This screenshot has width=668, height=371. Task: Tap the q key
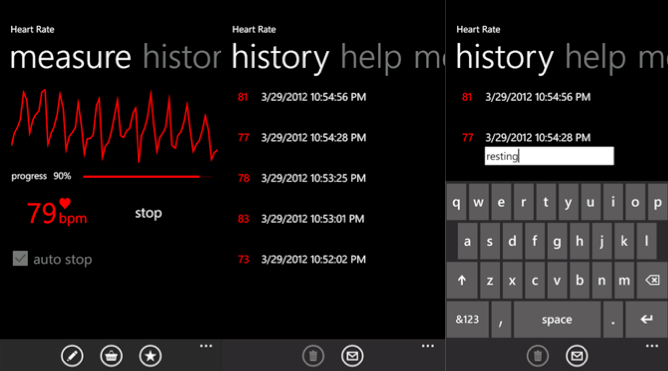pyautogui.click(x=456, y=202)
